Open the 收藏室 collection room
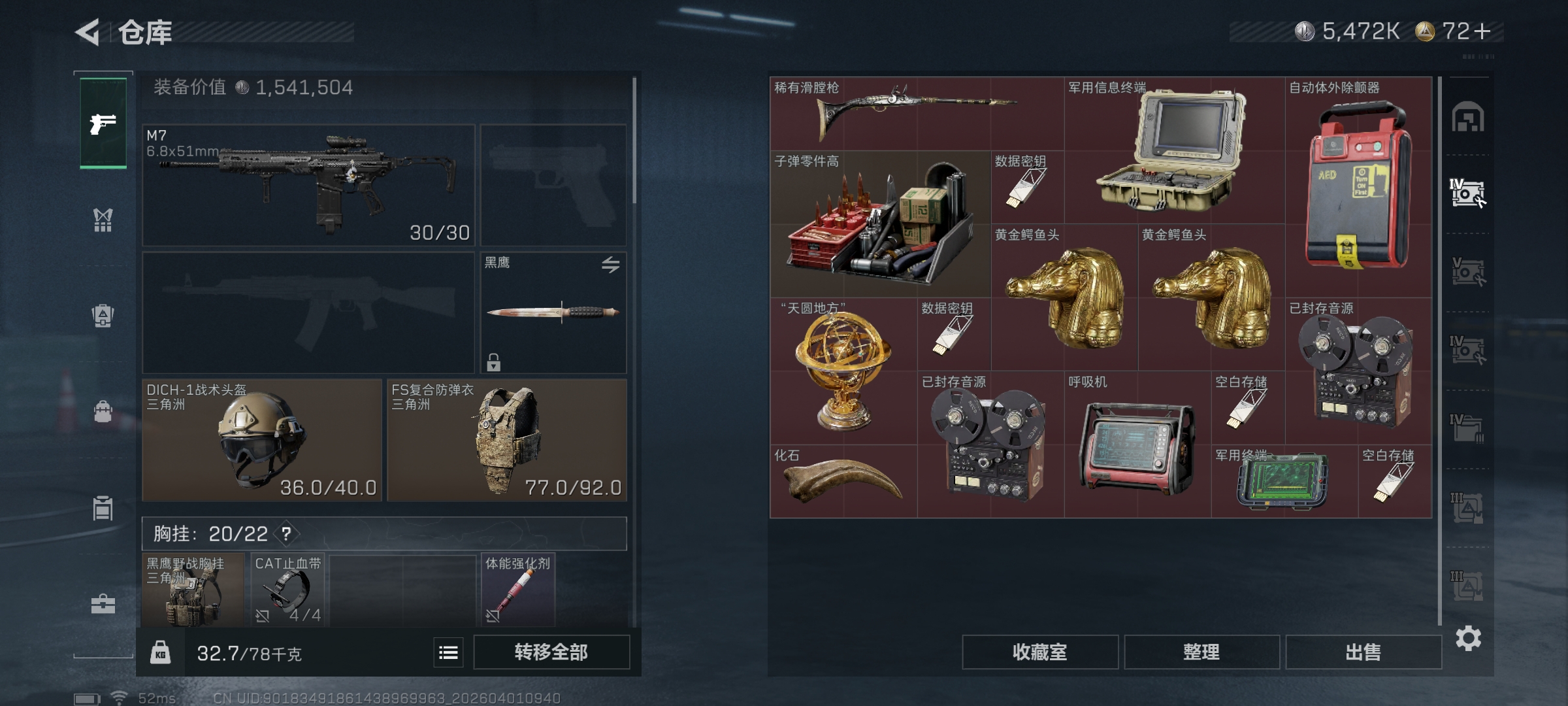 point(1040,652)
